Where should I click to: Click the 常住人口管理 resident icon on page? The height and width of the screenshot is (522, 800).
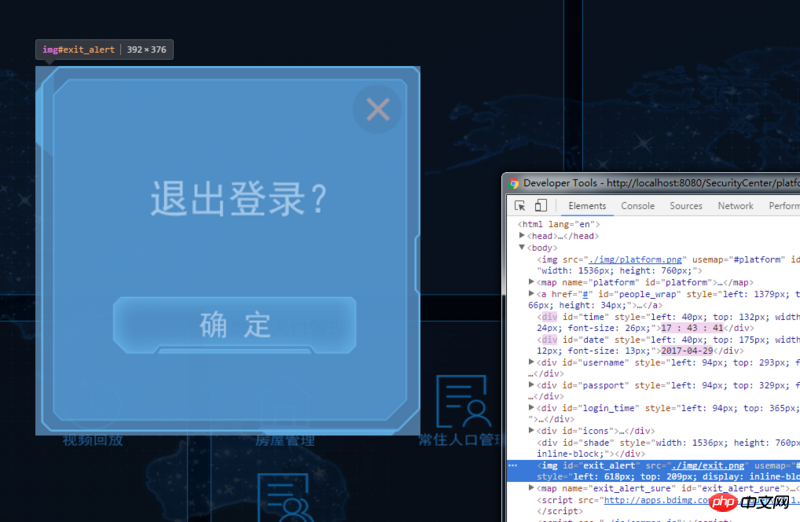(x=462, y=402)
